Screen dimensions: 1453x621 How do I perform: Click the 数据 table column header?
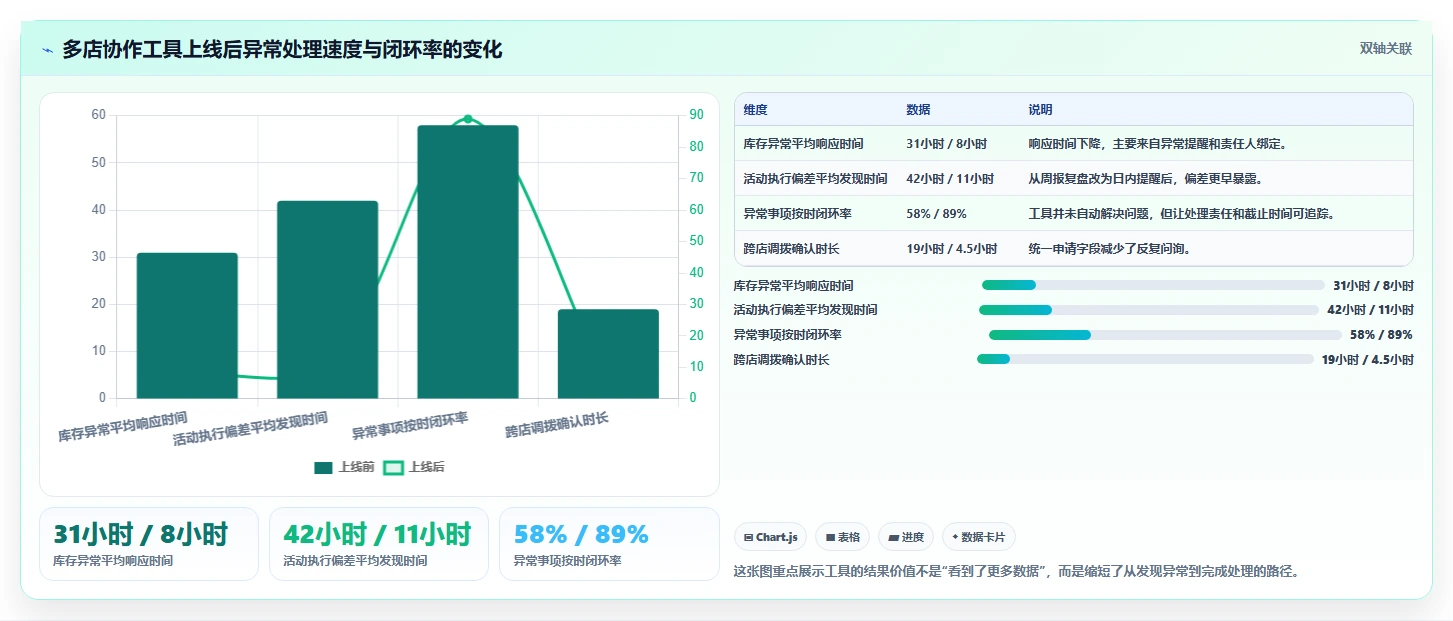coord(918,110)
